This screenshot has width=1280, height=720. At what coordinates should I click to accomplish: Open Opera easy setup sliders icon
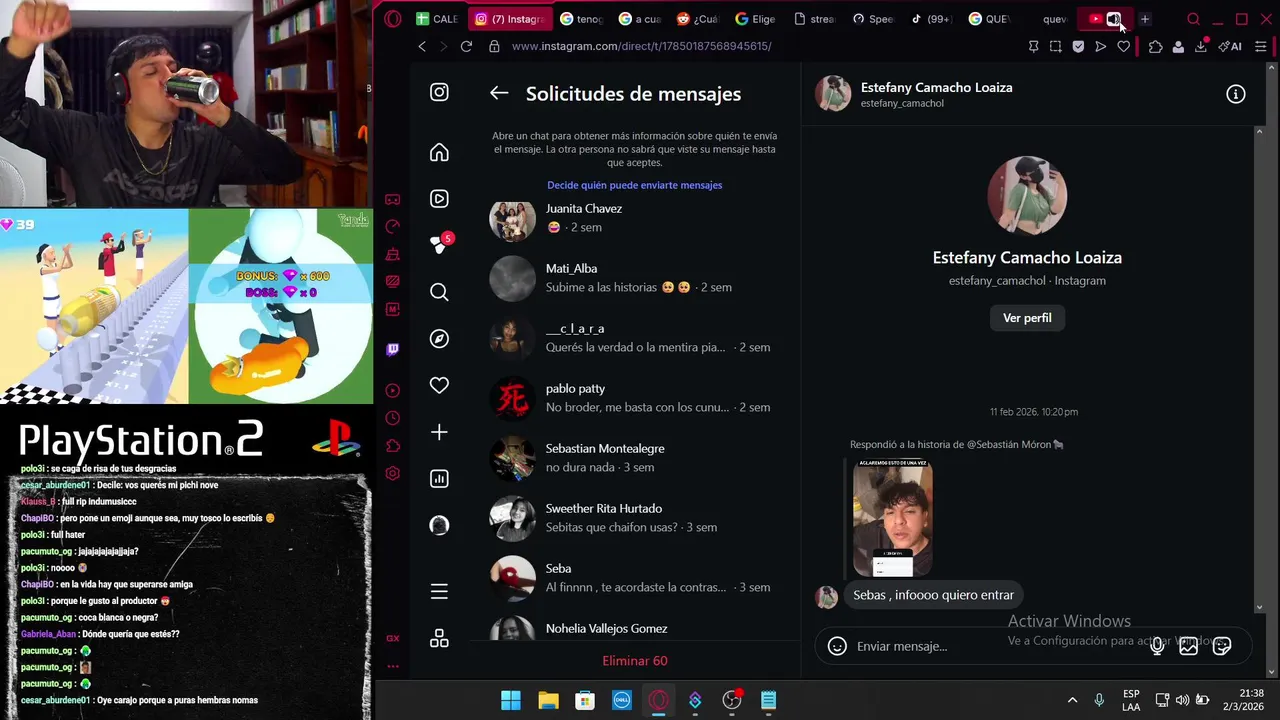[x=1261, y=46]
